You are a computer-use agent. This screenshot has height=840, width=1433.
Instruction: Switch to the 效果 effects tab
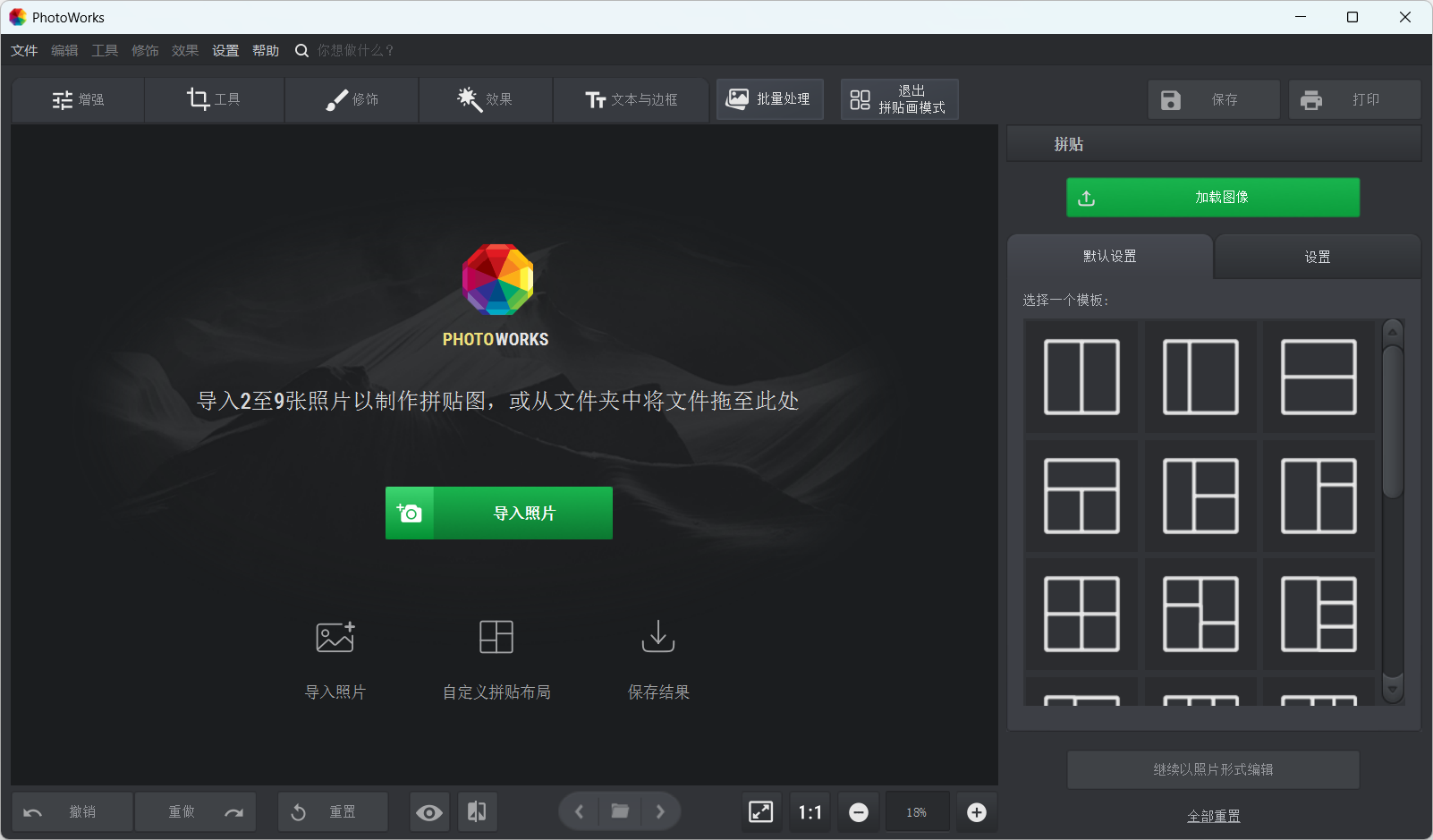tap(486, 99)
